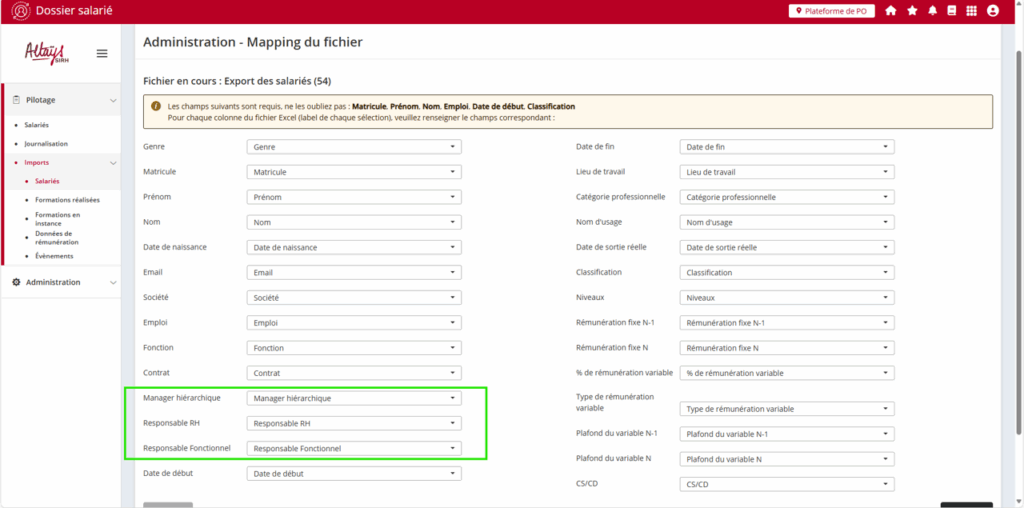Open the Date de début dropdown
The image size is (1024, 508).
[x=354, y=474]
